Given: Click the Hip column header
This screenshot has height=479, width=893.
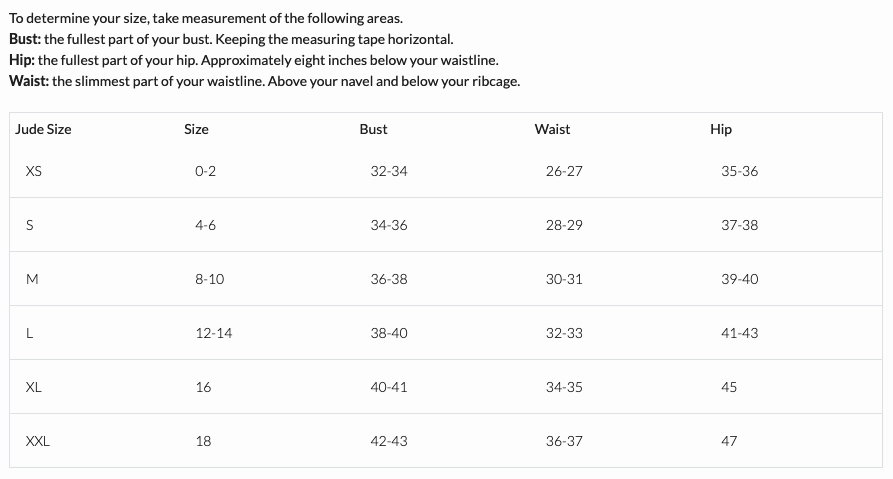Looking at the screenshot, I should point(720,129).
